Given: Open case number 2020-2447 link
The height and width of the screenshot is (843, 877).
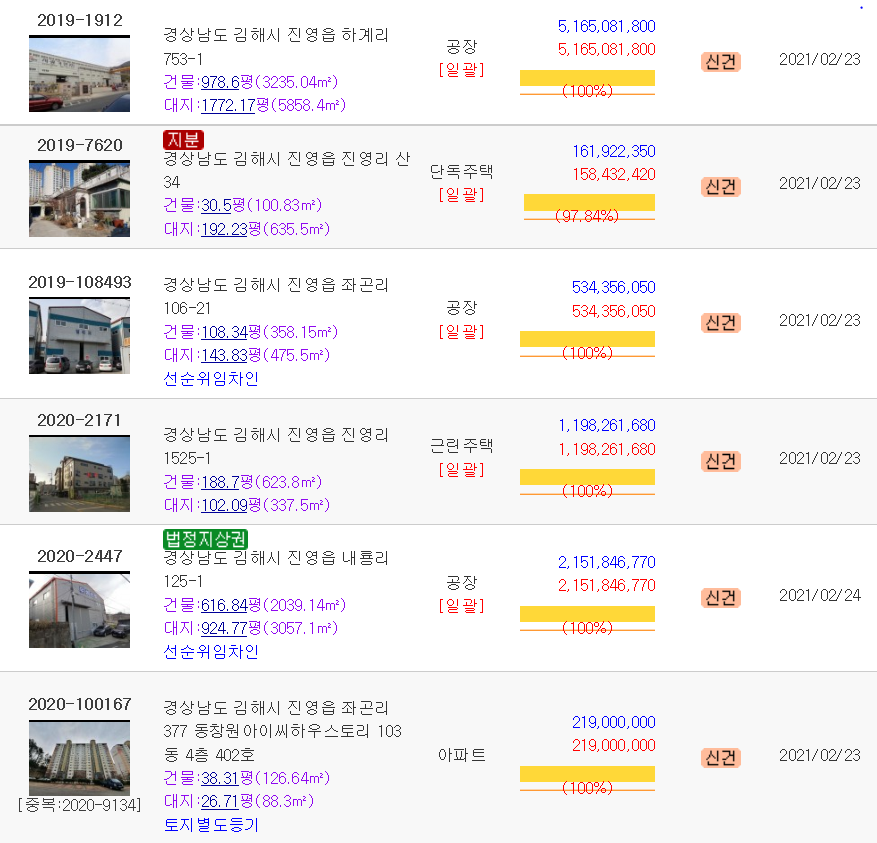Looking at the screenshot, I should click(79, 556).
